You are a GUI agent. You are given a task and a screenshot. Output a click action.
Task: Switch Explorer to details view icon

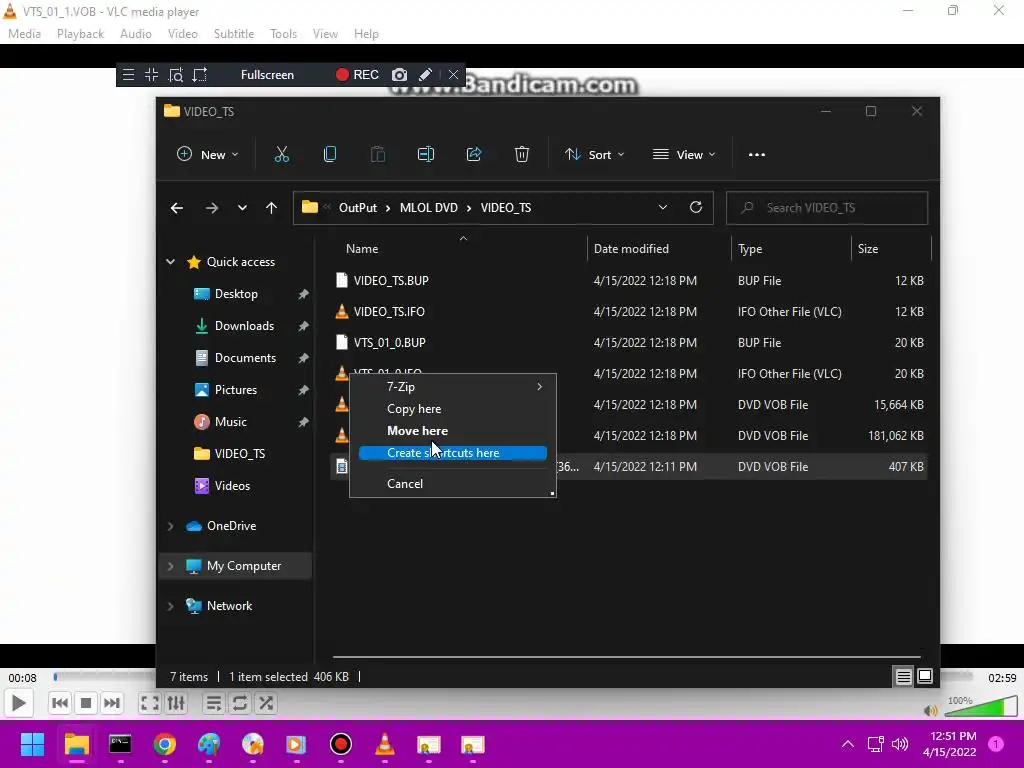tap(903, 677)
